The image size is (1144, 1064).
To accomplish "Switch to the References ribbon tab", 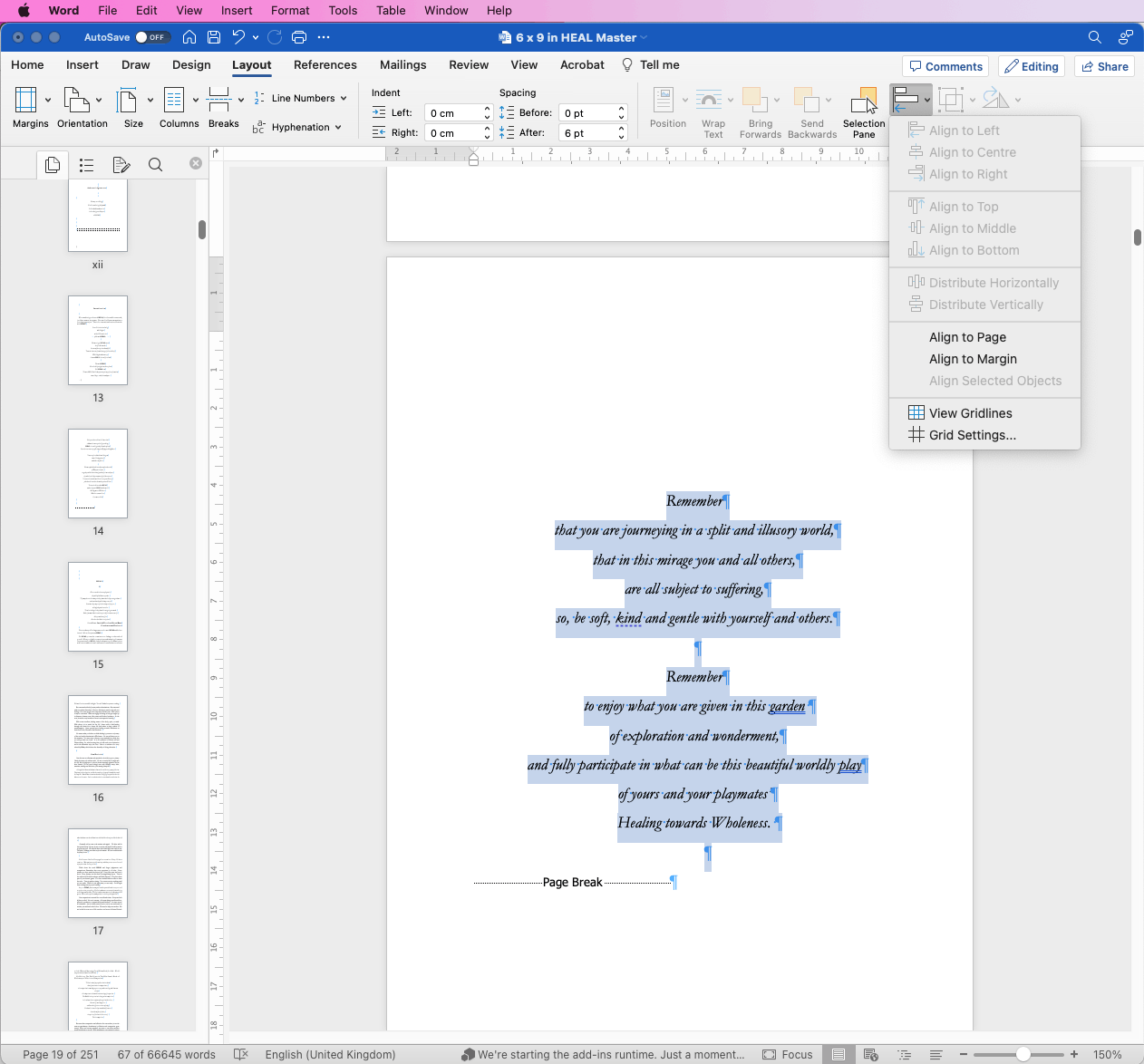I will [325, 64].
